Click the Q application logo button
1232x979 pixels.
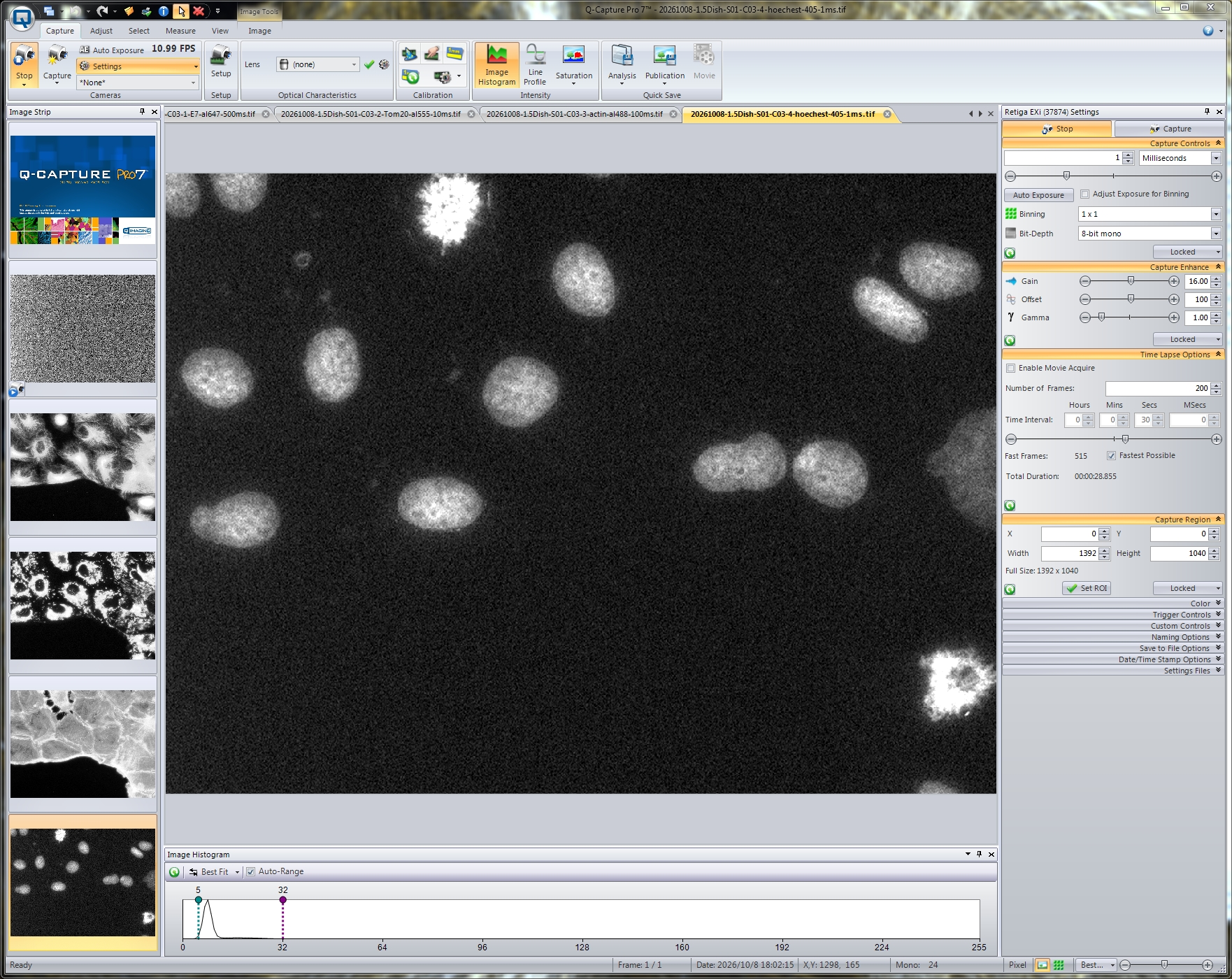pos(22,17)
